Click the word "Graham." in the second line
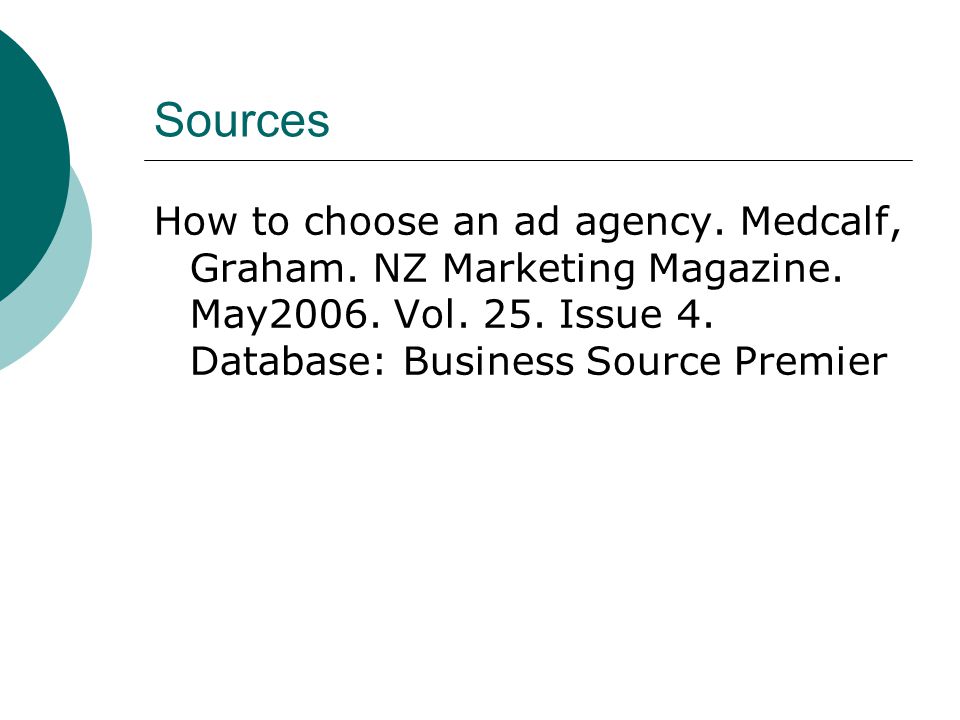The height and width of the screenshot is (720, 960). [x=274, y=268]
